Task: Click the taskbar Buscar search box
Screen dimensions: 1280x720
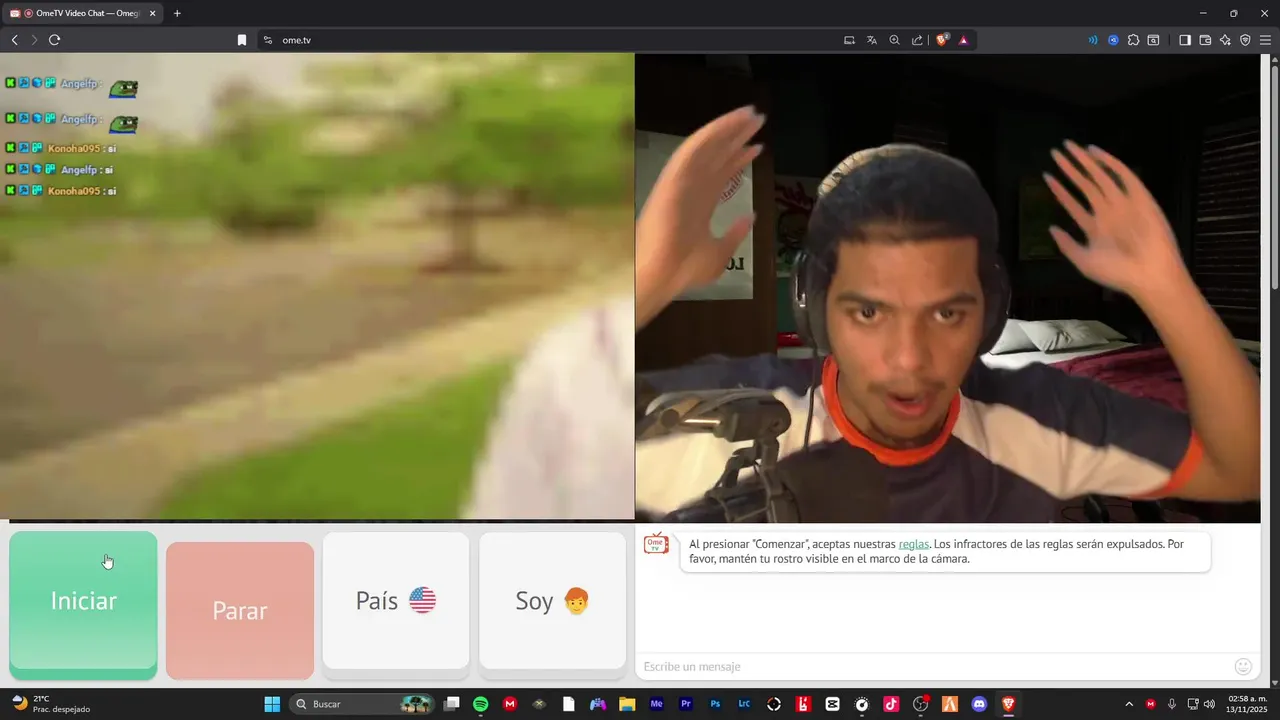Action: point(363,704)
